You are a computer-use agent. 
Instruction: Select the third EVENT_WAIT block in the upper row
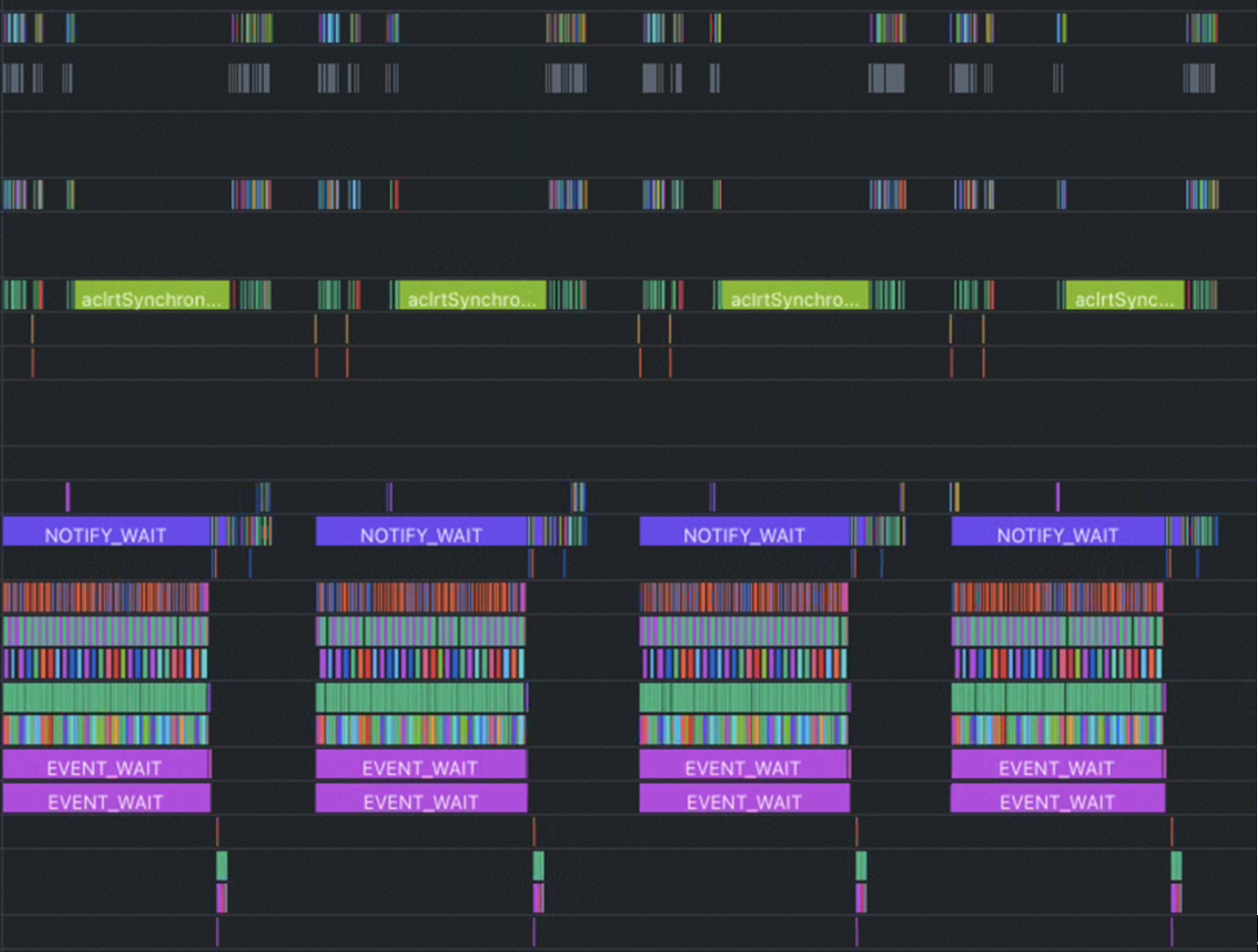[x=745, y=765]
